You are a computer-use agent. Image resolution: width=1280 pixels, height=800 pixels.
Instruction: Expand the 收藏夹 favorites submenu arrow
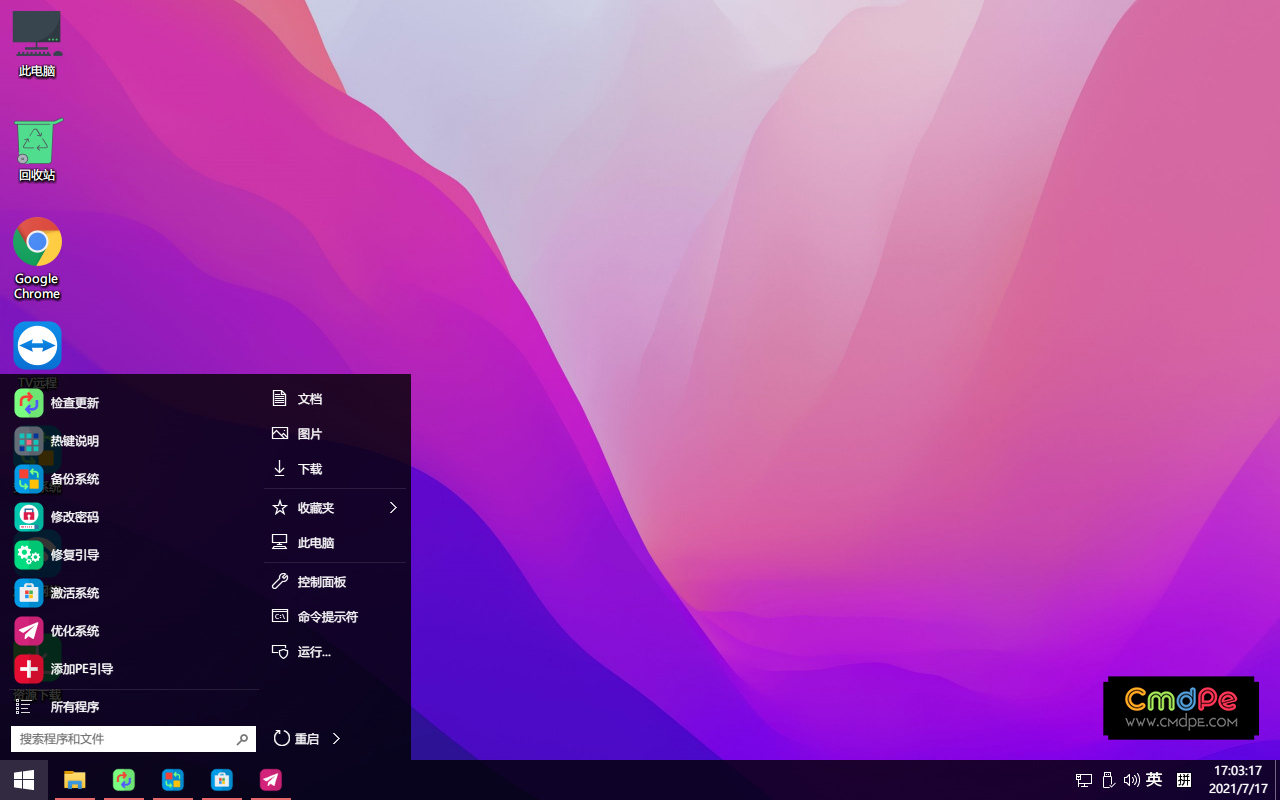point(393,508)
